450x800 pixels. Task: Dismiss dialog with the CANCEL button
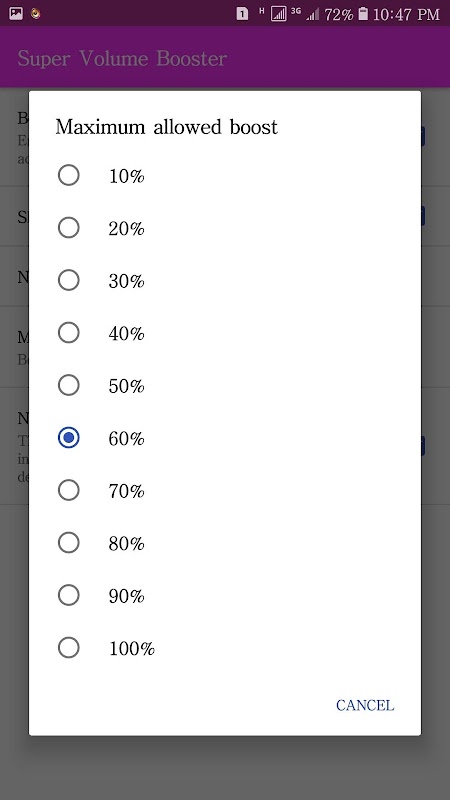pos(365,705)
